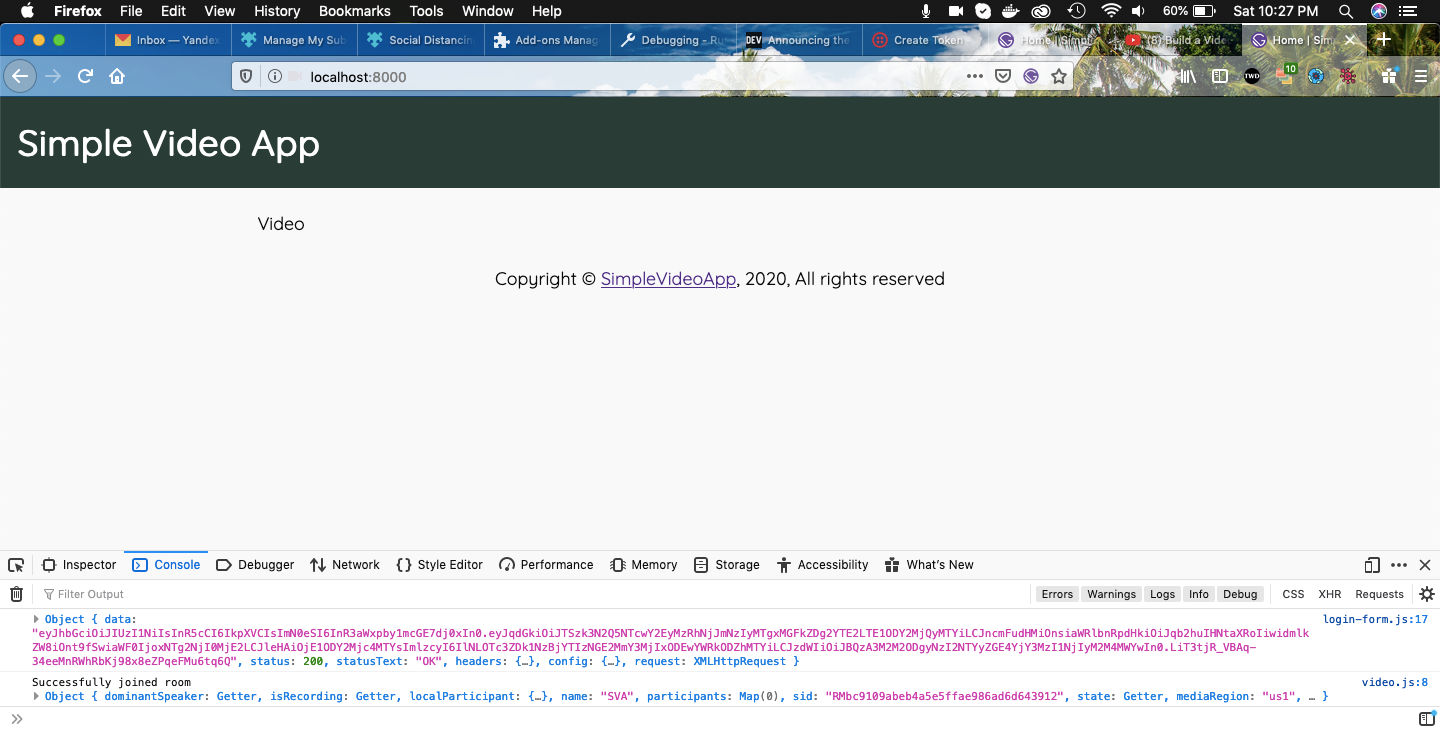Image resolution: width=1440 pixels, height=749 pixels.
Task: Open Siri from the menu bar
Action: click(x=1379, y=11)
